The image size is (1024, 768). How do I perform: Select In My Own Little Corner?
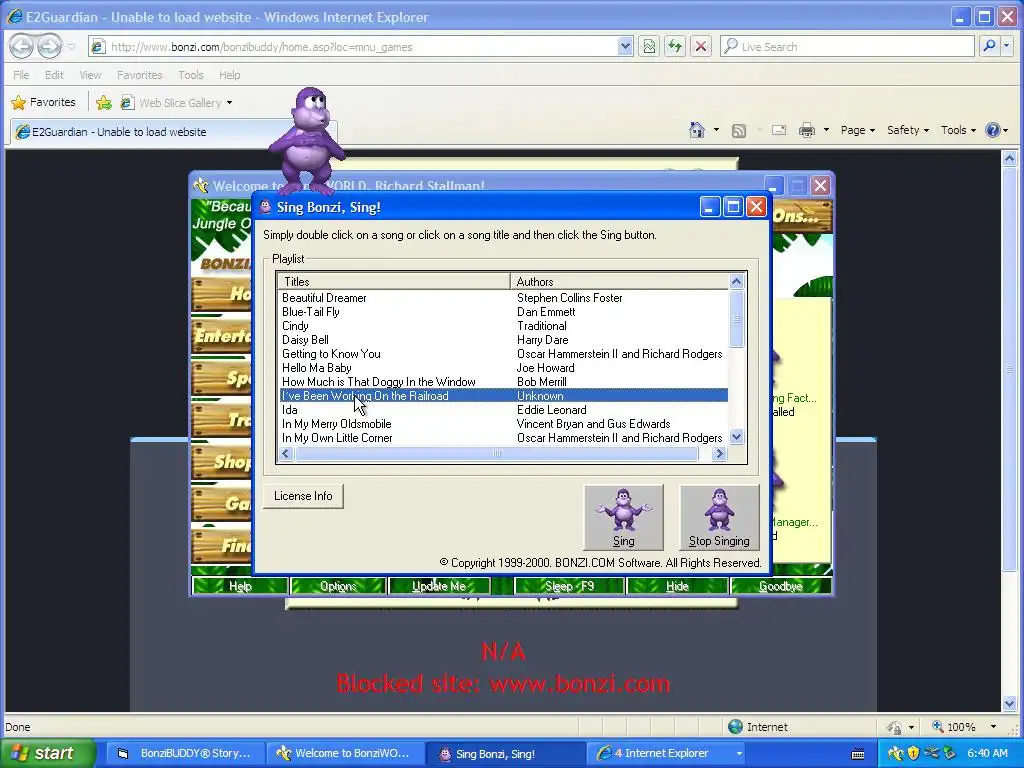(503, 438)
